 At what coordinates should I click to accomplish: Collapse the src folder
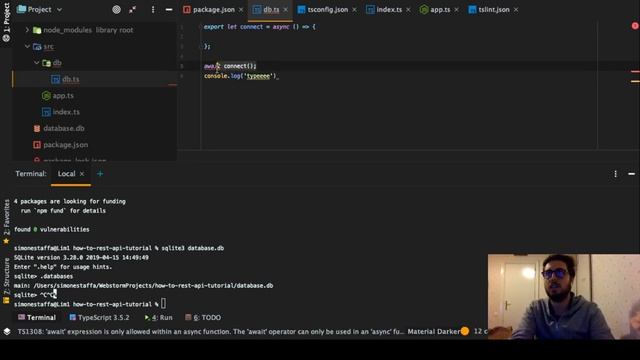coord(27,47)
